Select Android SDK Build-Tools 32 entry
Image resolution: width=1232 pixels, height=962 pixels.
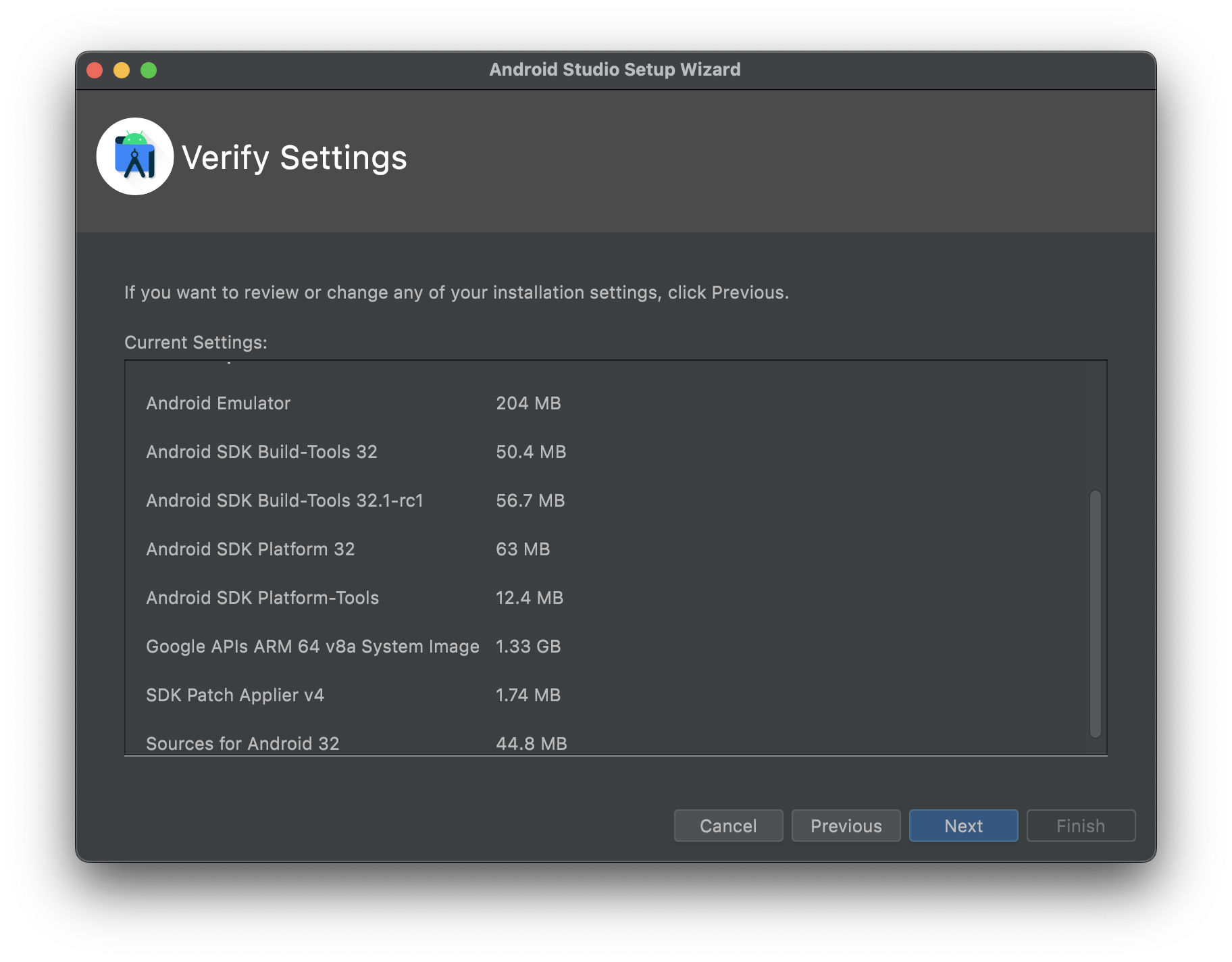click(261, 452)
